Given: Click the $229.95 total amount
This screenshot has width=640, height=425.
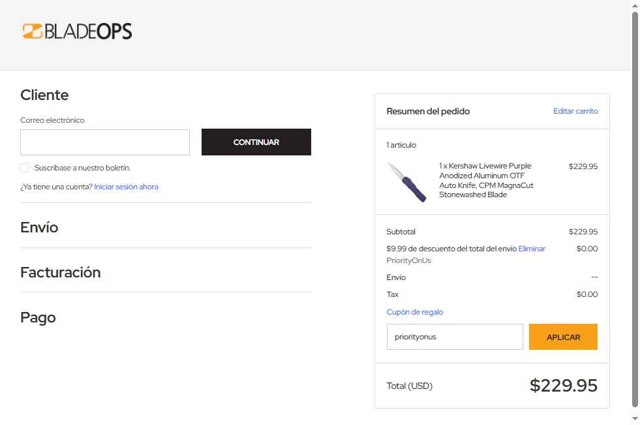Looking at the screenshot, I should (x=563, y=385).
